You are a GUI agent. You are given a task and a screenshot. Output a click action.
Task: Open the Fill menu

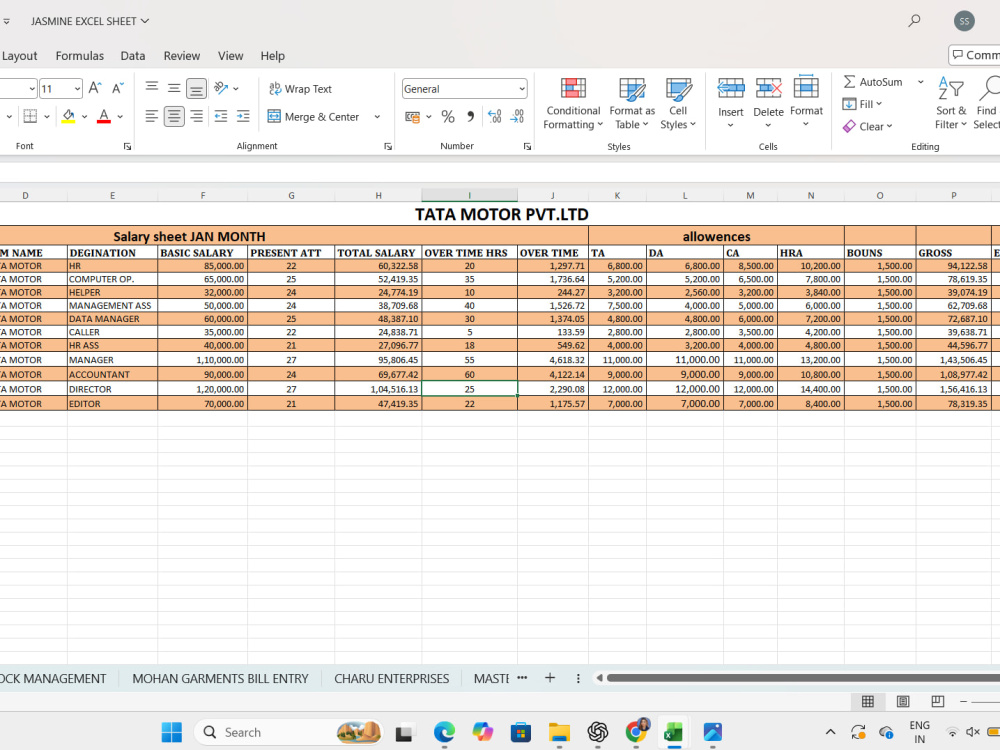coord(862,104)
